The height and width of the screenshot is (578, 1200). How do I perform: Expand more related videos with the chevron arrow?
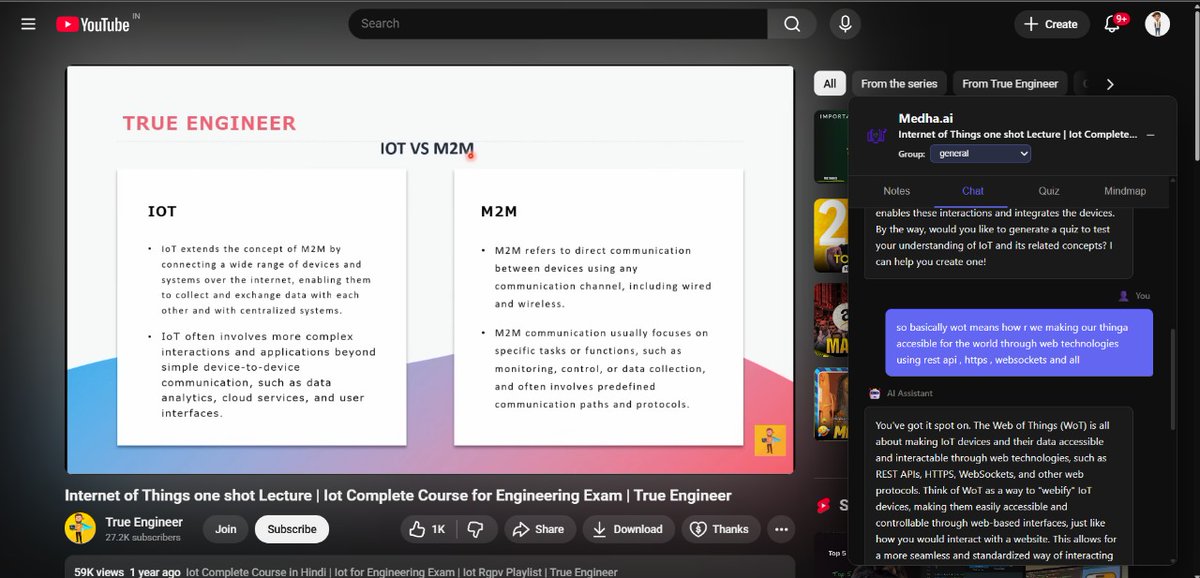(x=1110, y=84)
